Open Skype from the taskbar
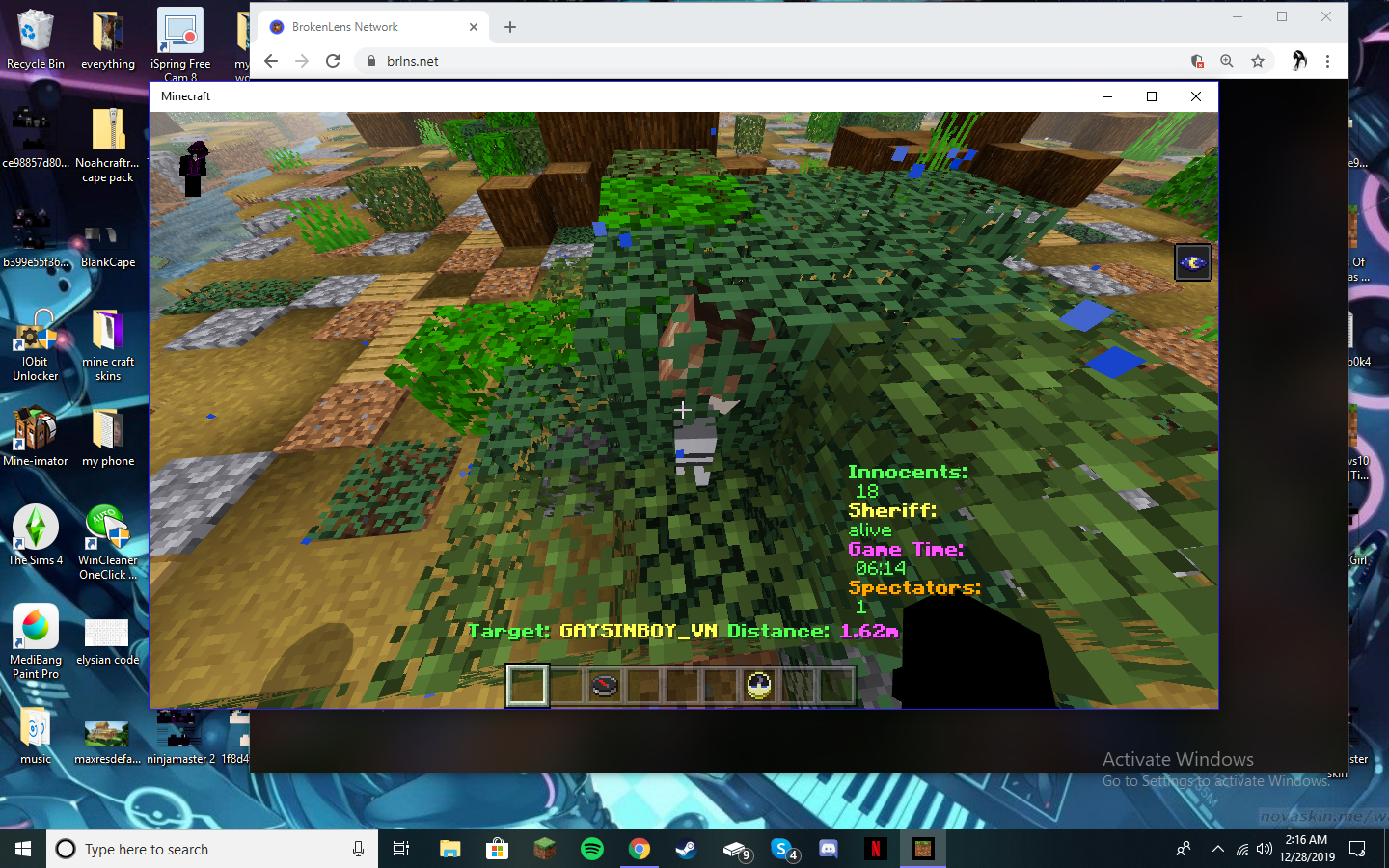The width and height of the screenshot is (1389, 868). coord(783,849)
